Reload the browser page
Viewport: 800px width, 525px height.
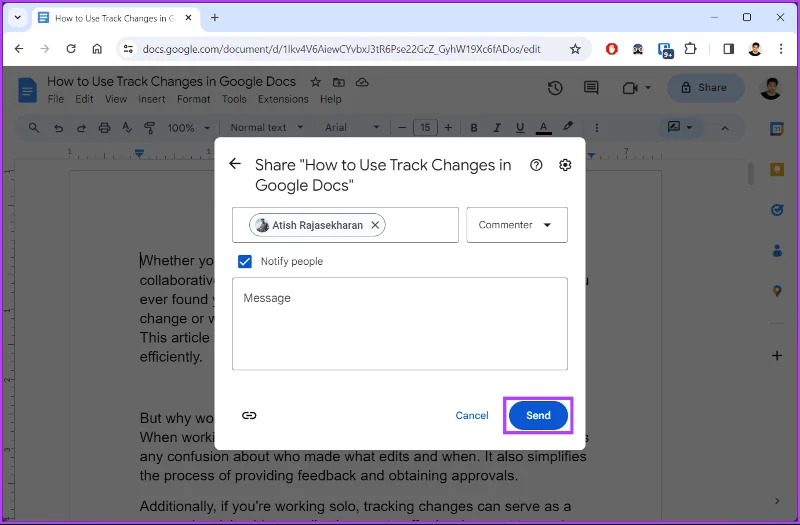coord(71,49)
